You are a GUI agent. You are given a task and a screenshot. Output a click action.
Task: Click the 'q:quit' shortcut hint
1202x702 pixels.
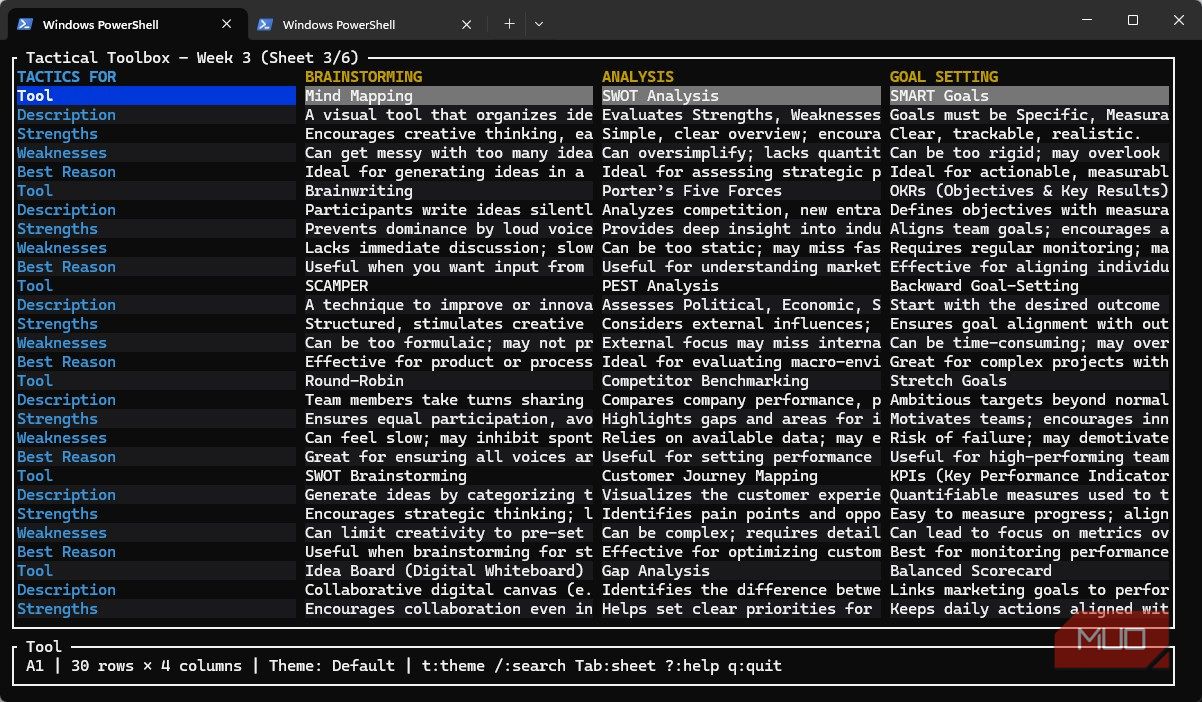coord(755,666)
